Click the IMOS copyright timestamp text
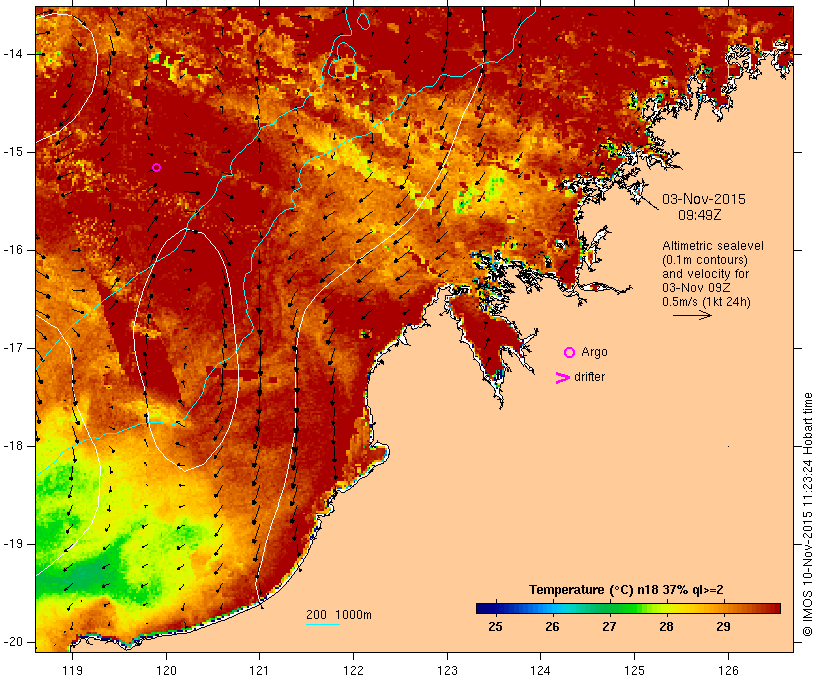 (x=807, y=515)
